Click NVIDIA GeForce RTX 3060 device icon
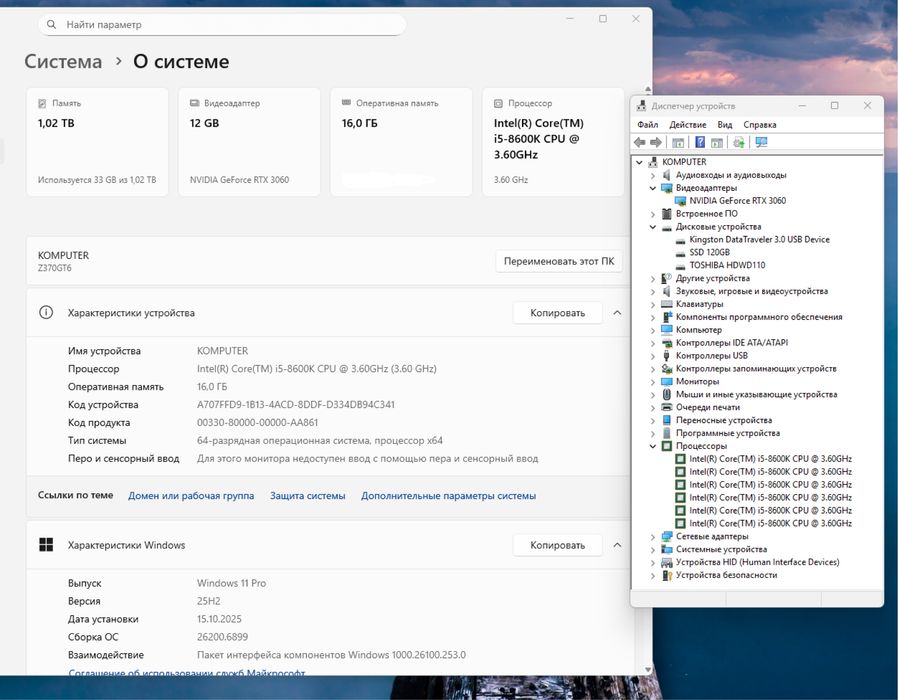Viewport: 898px width, 700px height. pyautogui.click(x=680, y=200)
